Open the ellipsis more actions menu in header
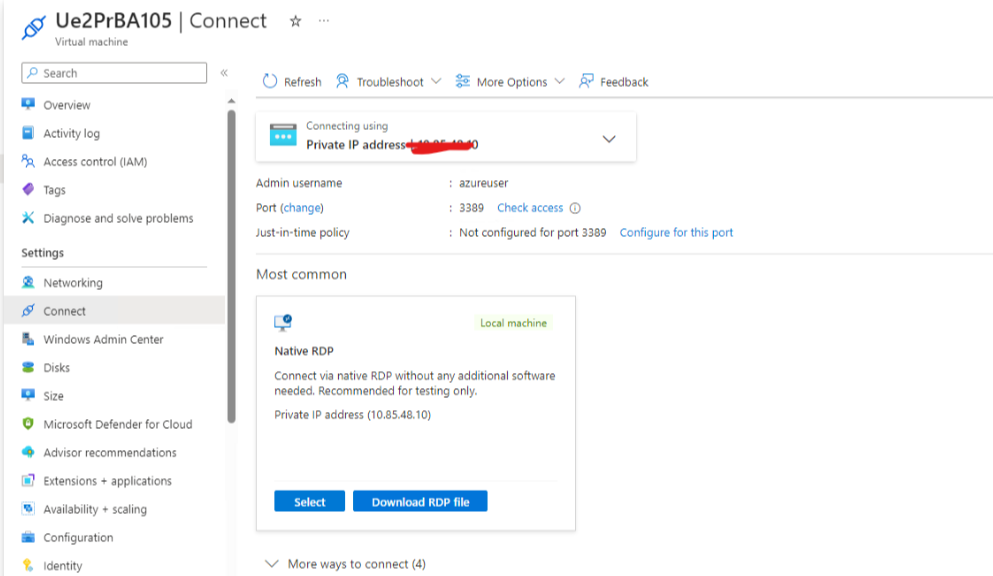 [x=324, y=21]
